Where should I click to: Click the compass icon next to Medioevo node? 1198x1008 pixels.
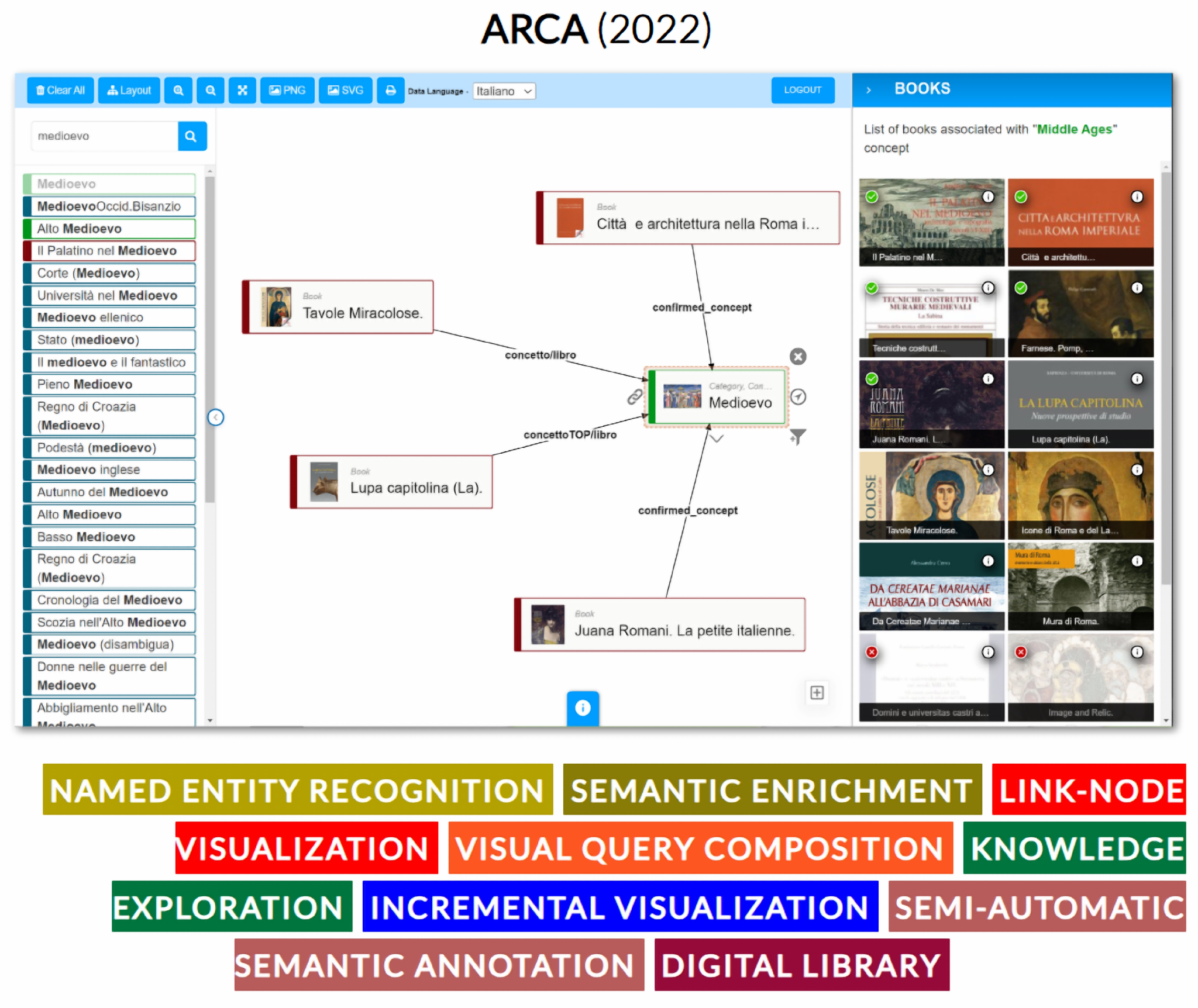point(798,398)
